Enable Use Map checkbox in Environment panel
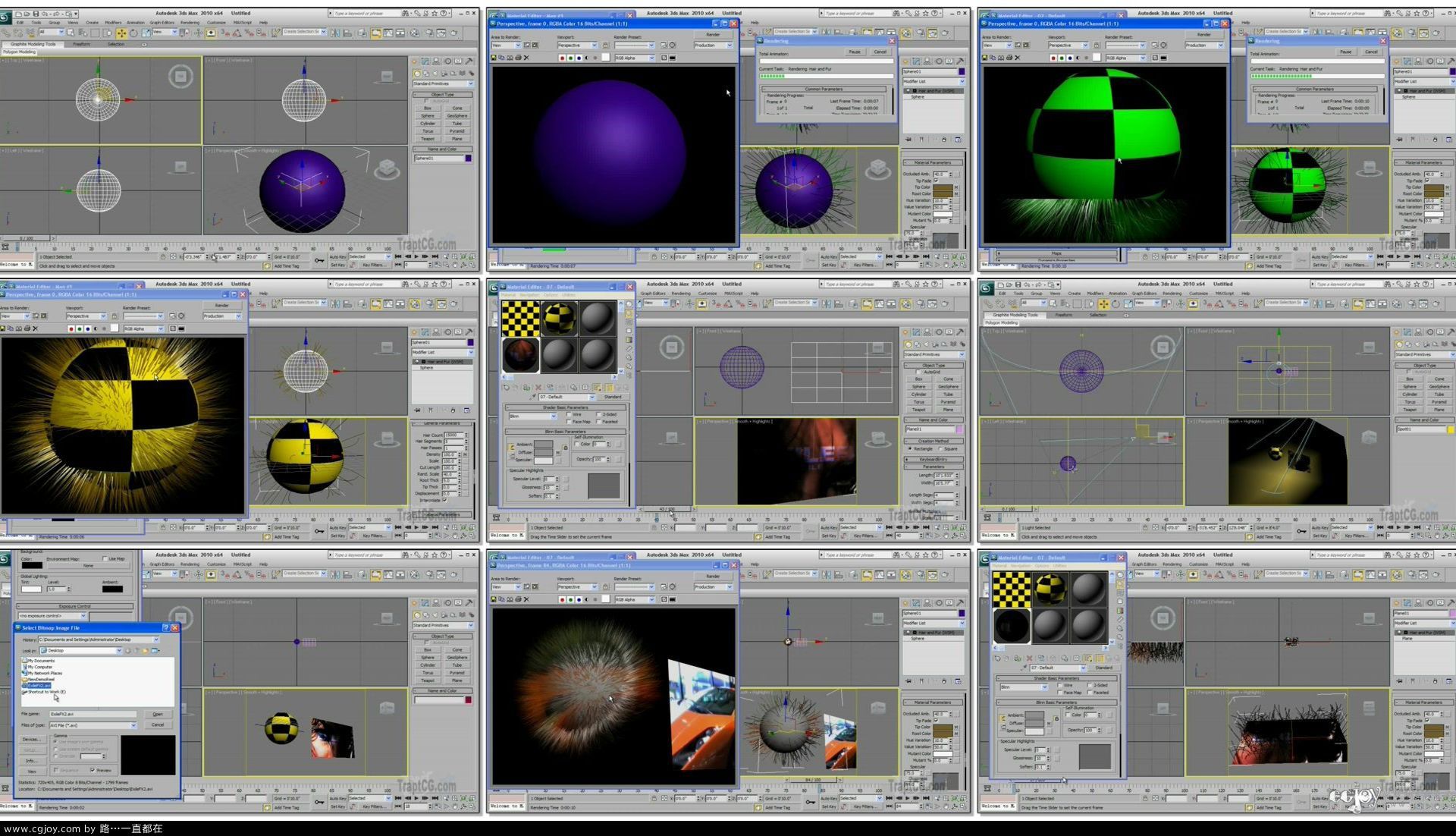Image resolution: width=1456 pixels, height=836 pixels. [x=105, y=558]
